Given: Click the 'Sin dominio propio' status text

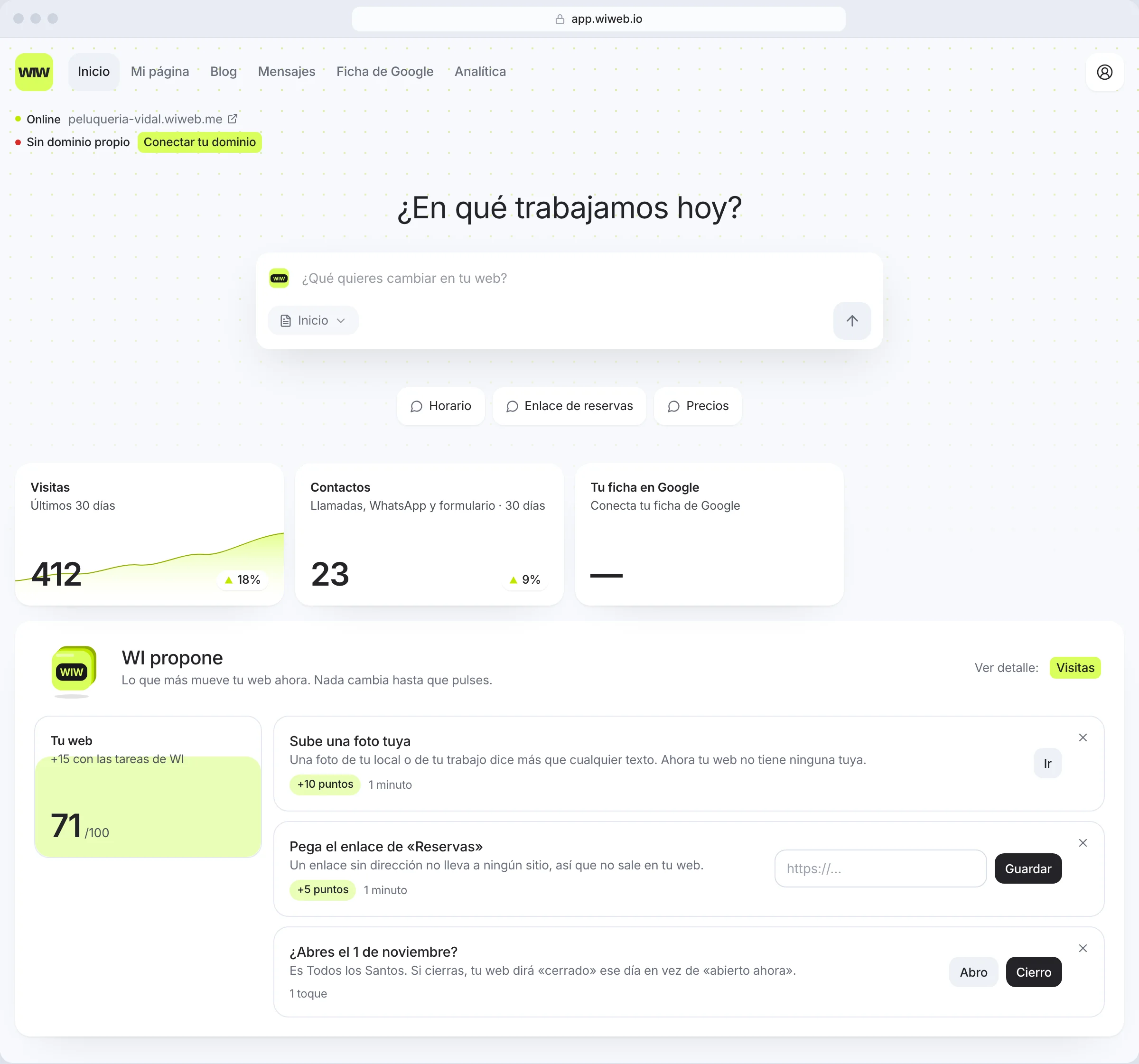Looking at the screenshot, I should (x=78, y=142).
